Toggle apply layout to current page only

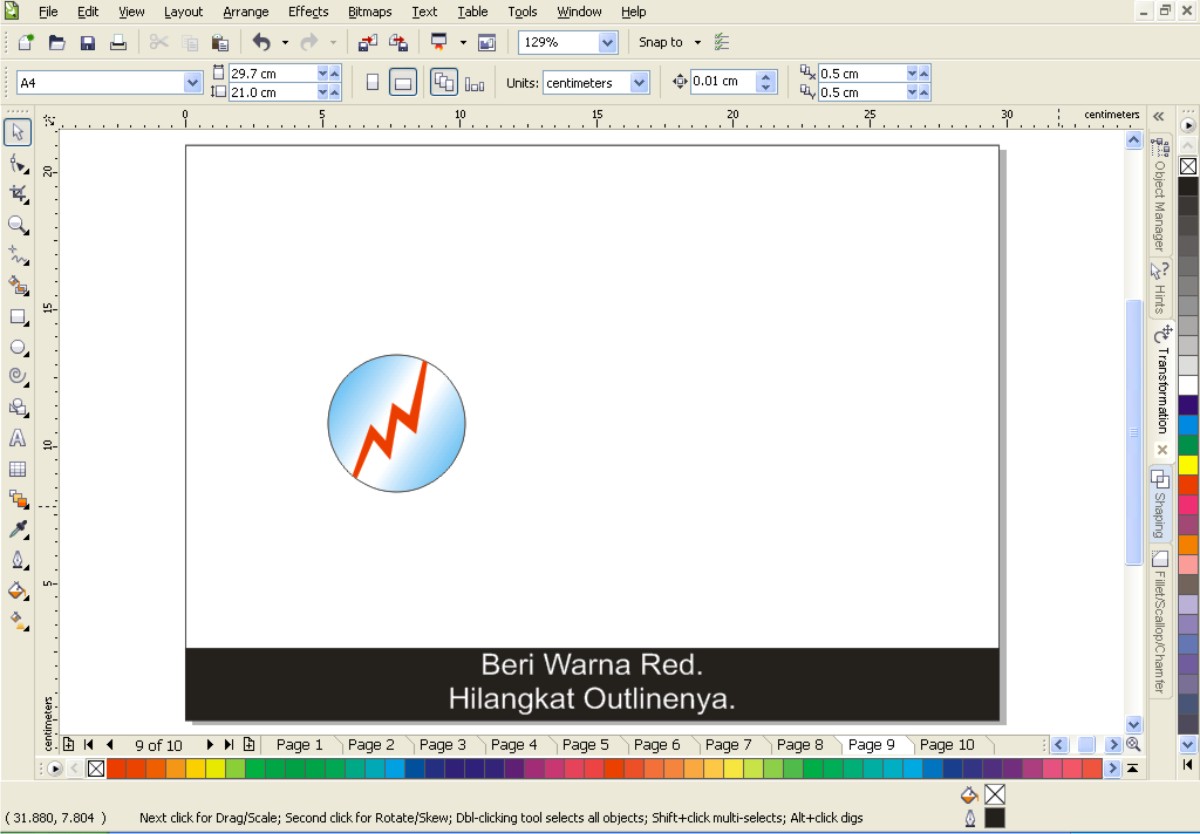click(474, 83)
